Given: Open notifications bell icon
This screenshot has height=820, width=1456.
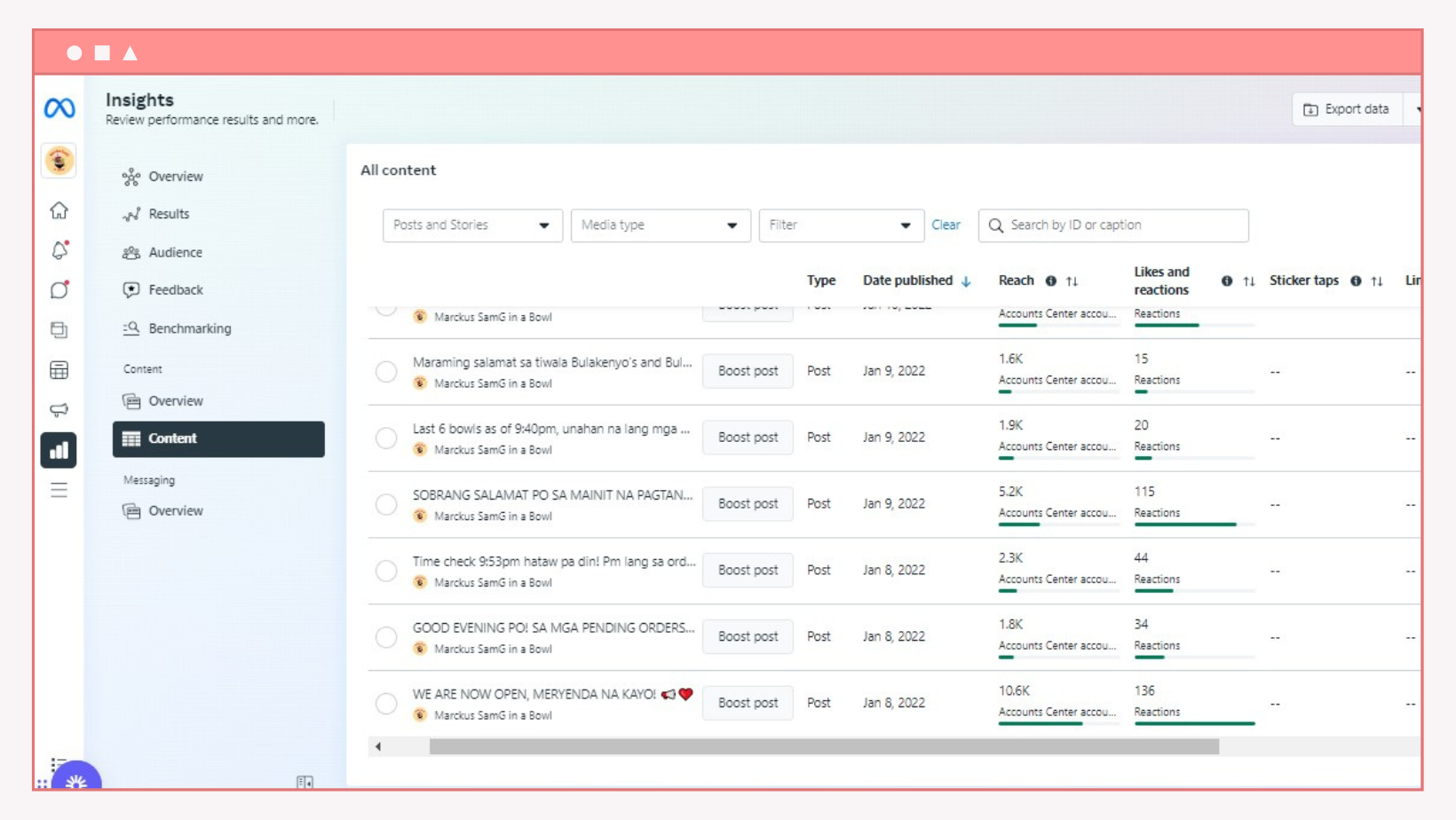Looking at the screenshot, I should [x=59, y=250].
